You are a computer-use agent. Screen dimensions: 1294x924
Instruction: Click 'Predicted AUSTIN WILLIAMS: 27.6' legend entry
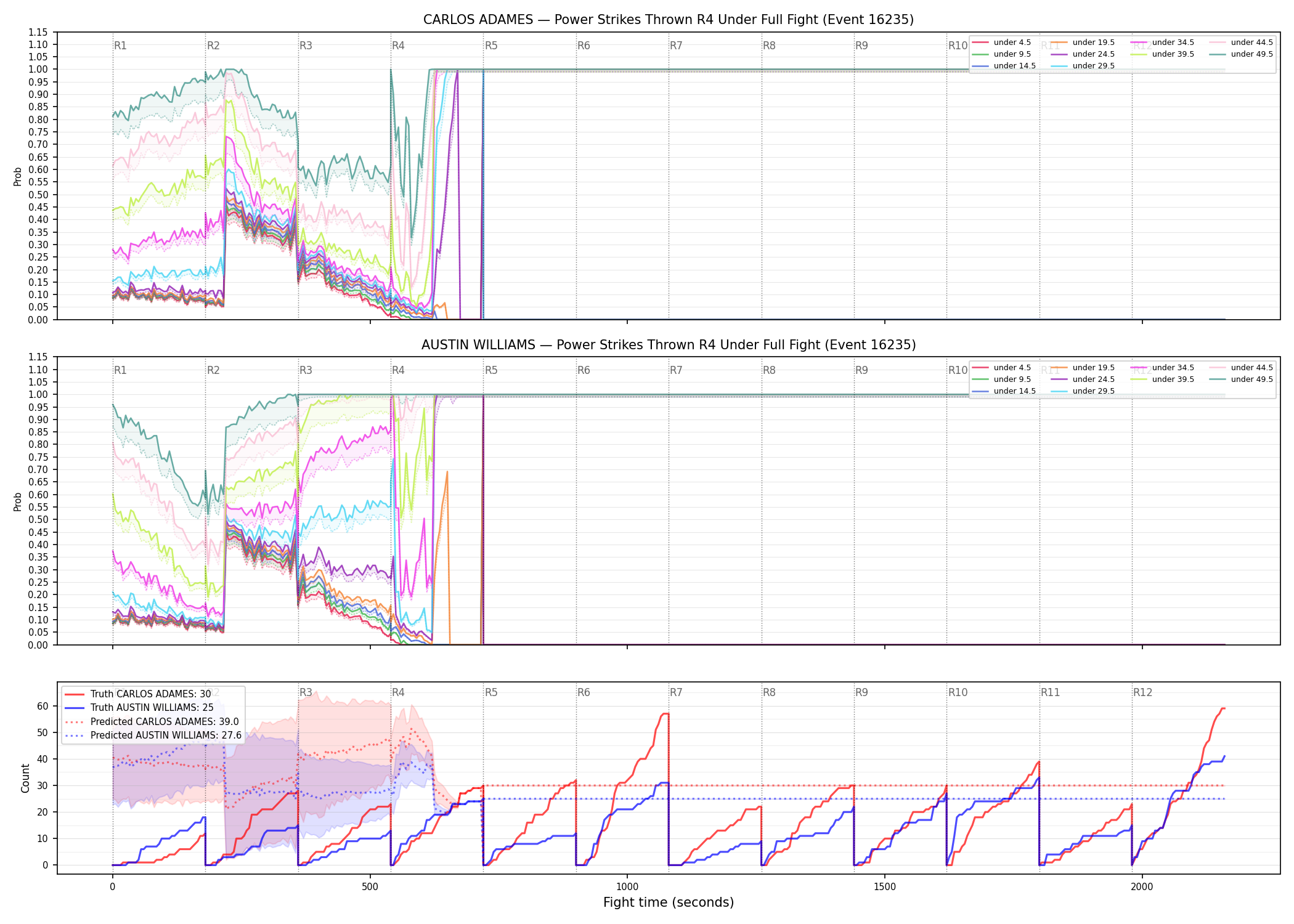click(153, 736)
